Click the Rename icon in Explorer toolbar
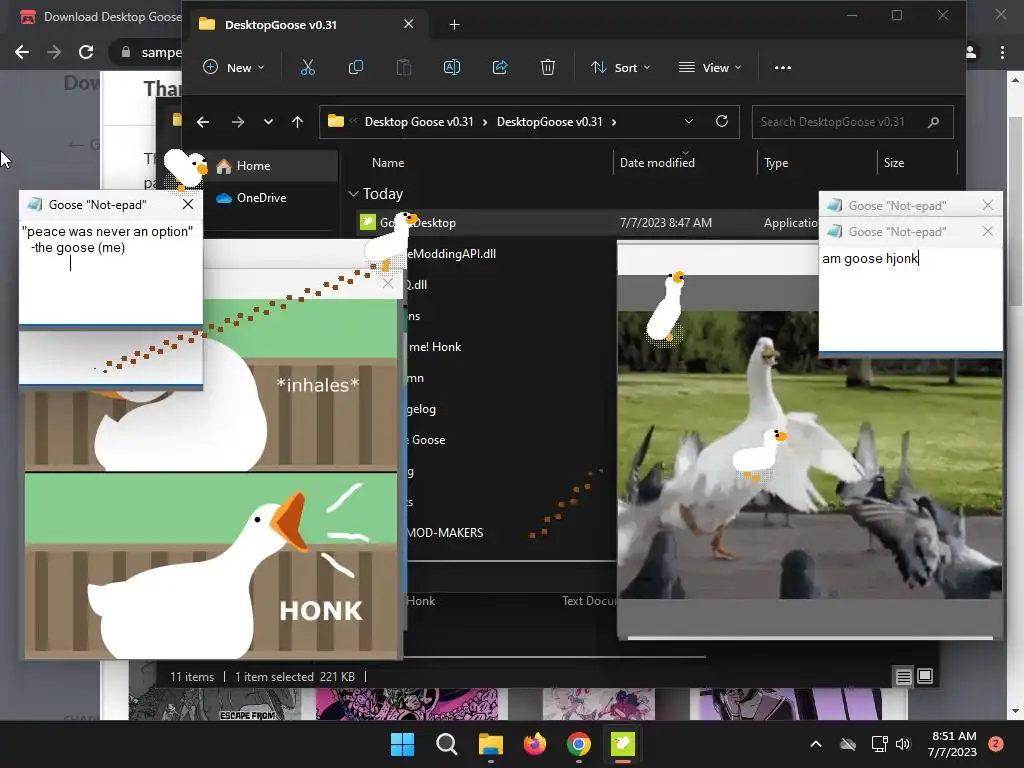 pos(452,67)
